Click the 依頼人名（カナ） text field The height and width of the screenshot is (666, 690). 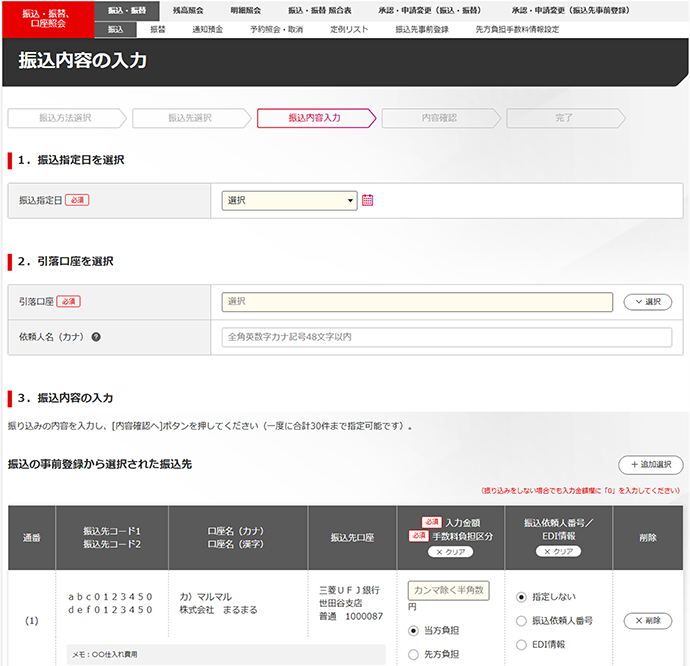click(x=447, y=337)
